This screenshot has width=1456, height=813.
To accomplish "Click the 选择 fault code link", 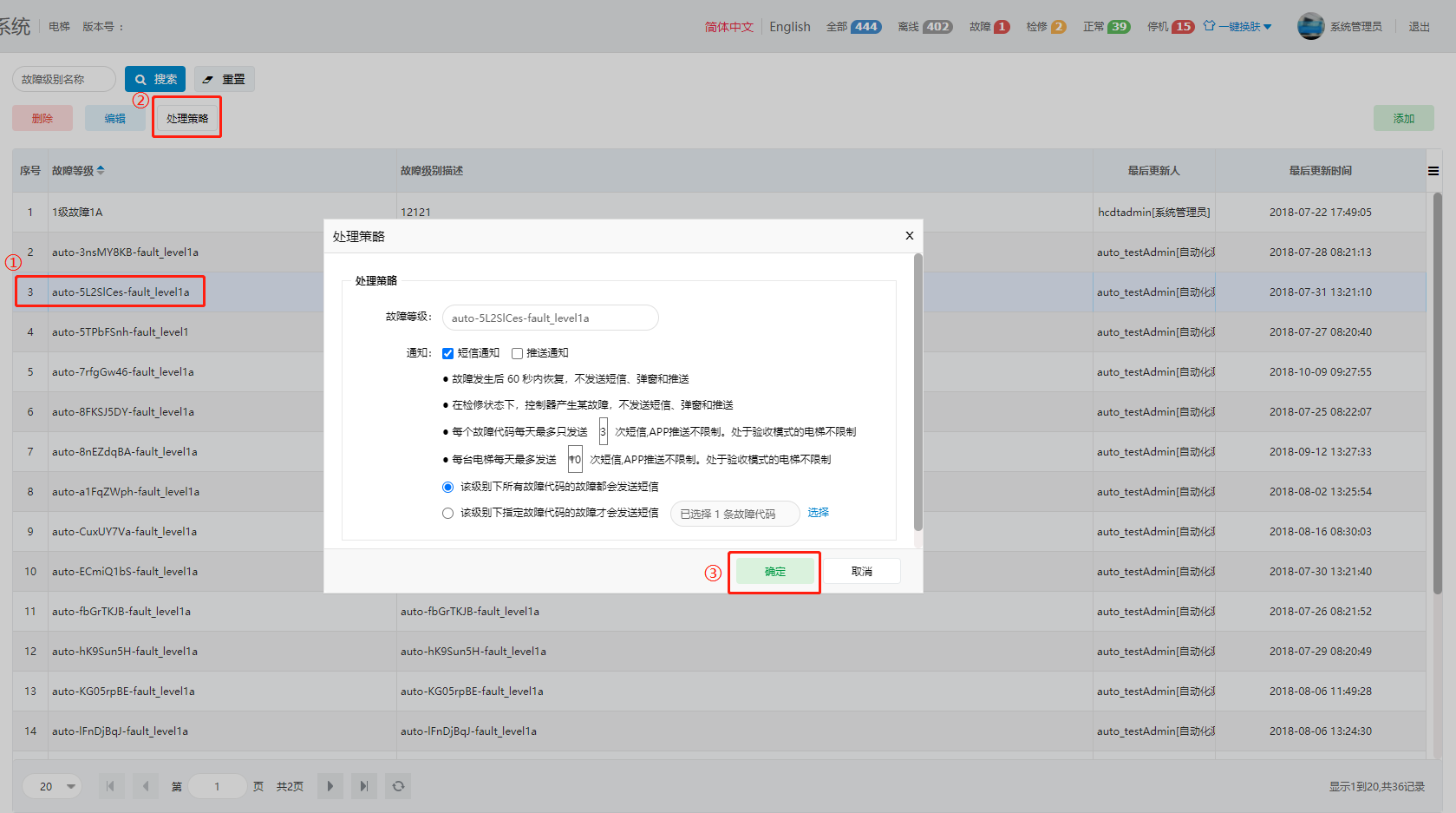I will pyautogui.click(x=818, y=512).
